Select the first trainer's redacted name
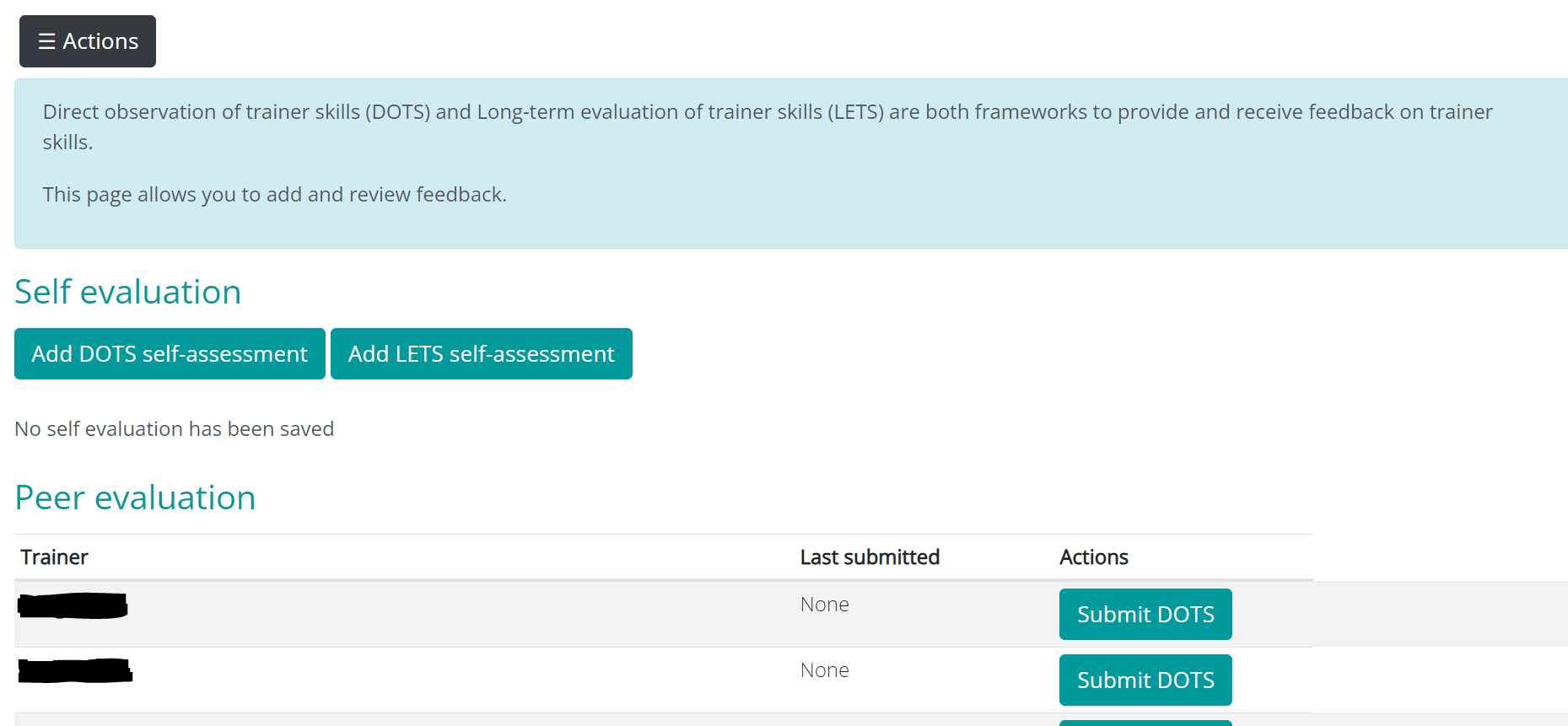 click(73, 605)
